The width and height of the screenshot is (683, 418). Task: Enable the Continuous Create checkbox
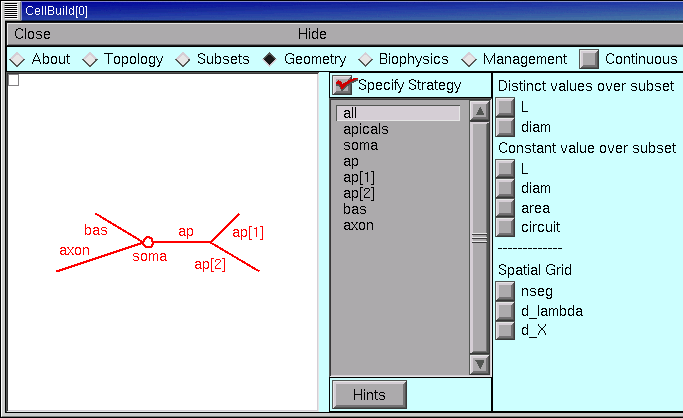(x=589, y=59)
